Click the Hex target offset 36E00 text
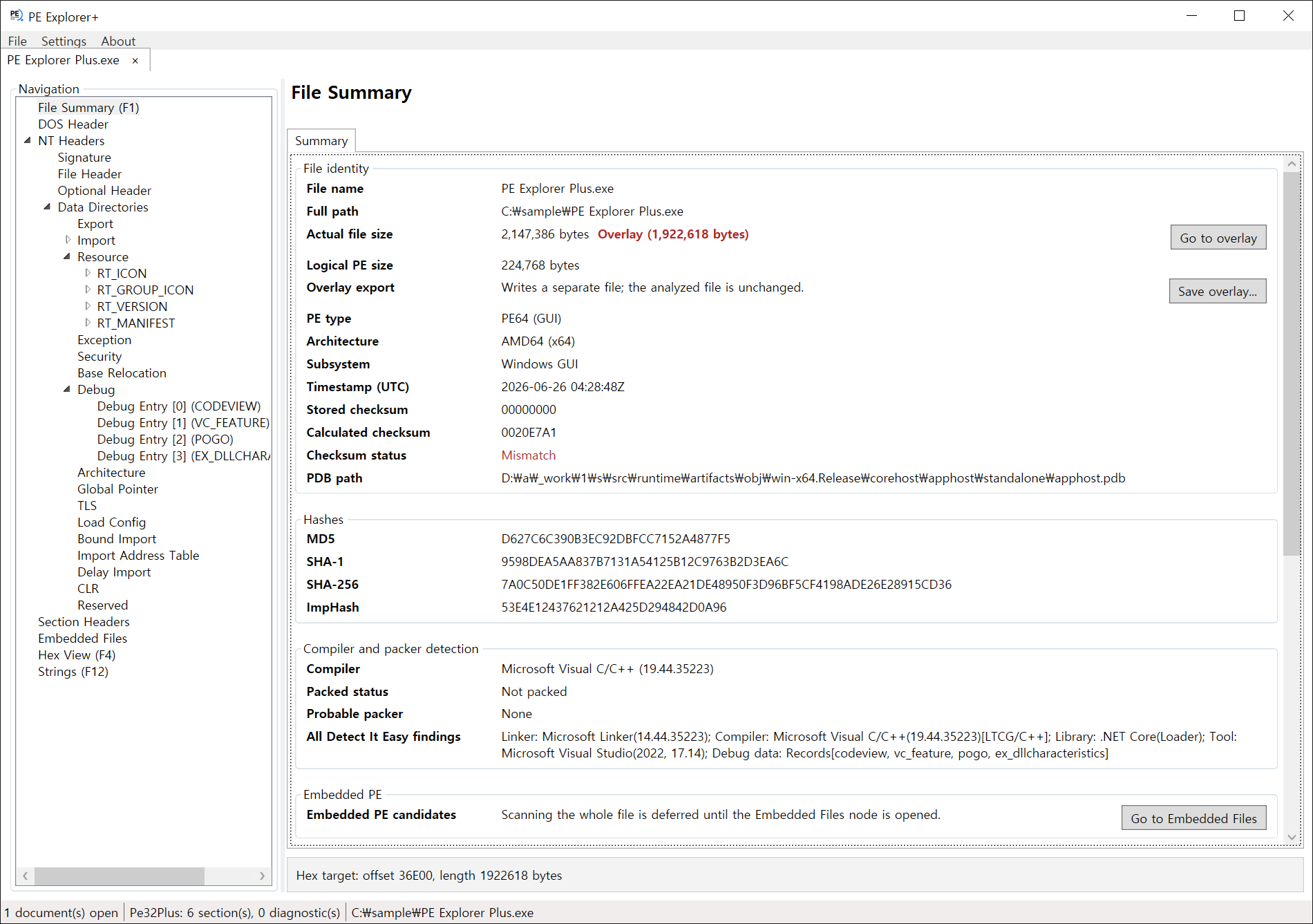 click(x=429, y=876)
